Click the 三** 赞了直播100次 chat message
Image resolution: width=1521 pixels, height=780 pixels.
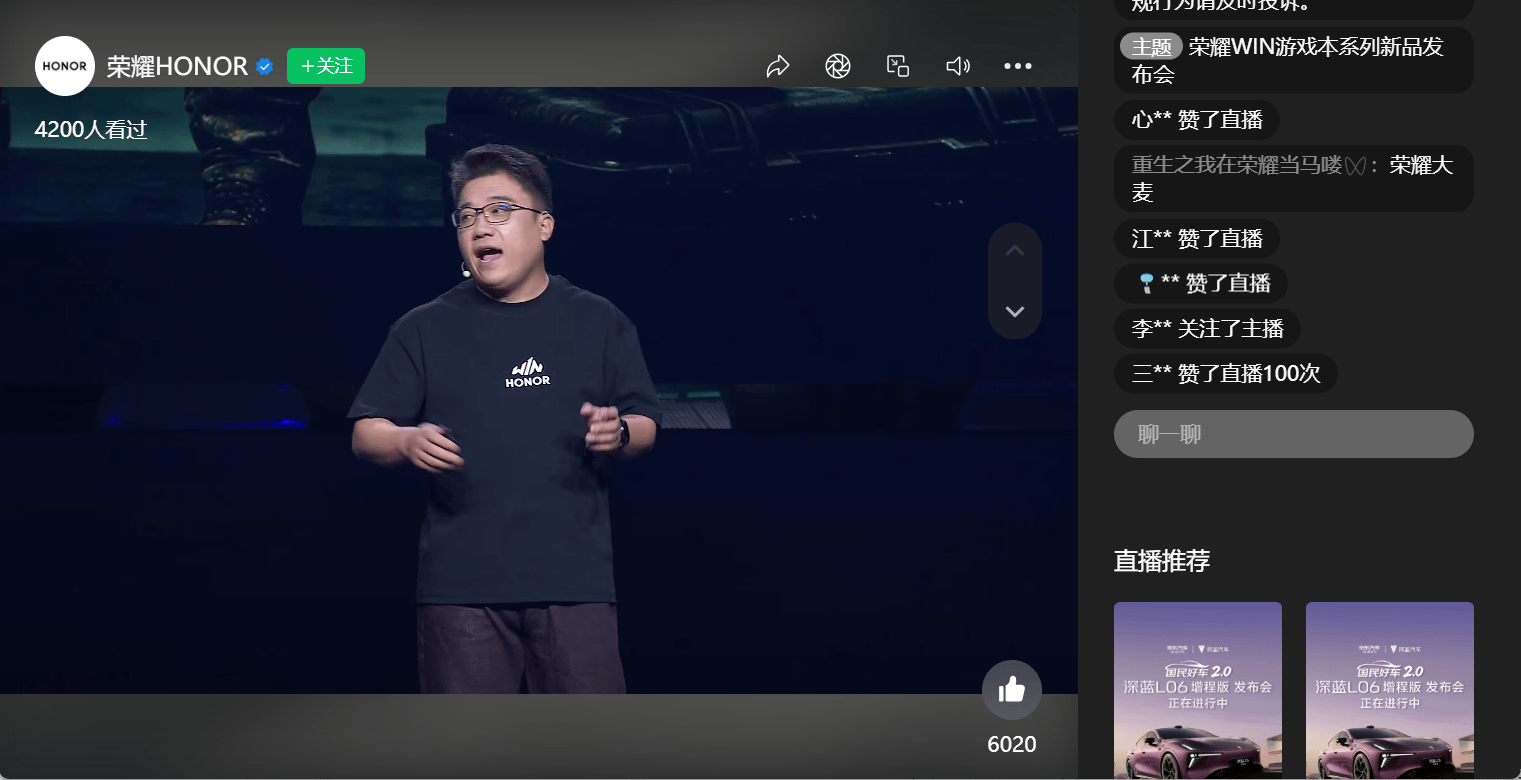tap(1225, 374)
